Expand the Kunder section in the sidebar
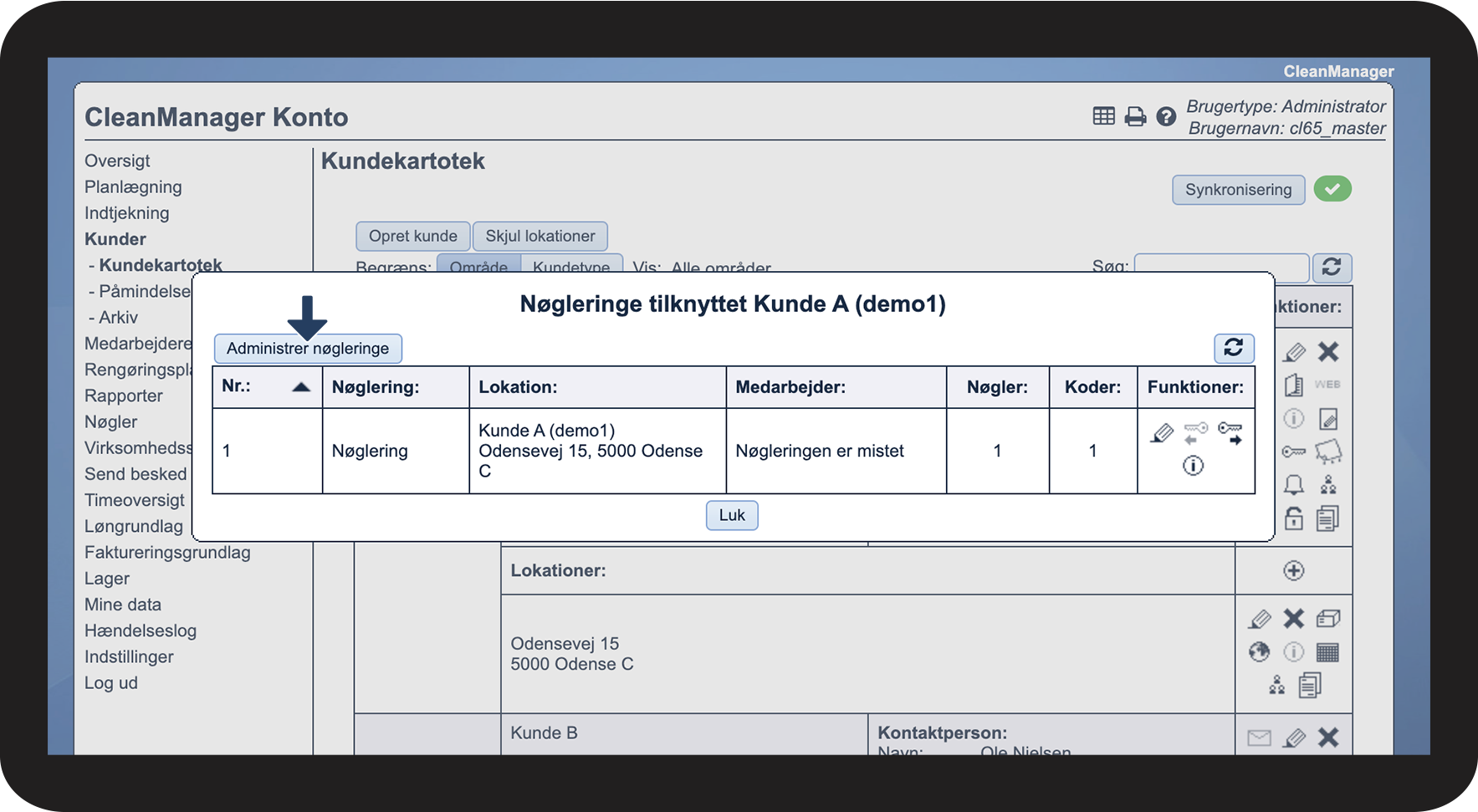 pyautogui.click(x=115, y=239)
